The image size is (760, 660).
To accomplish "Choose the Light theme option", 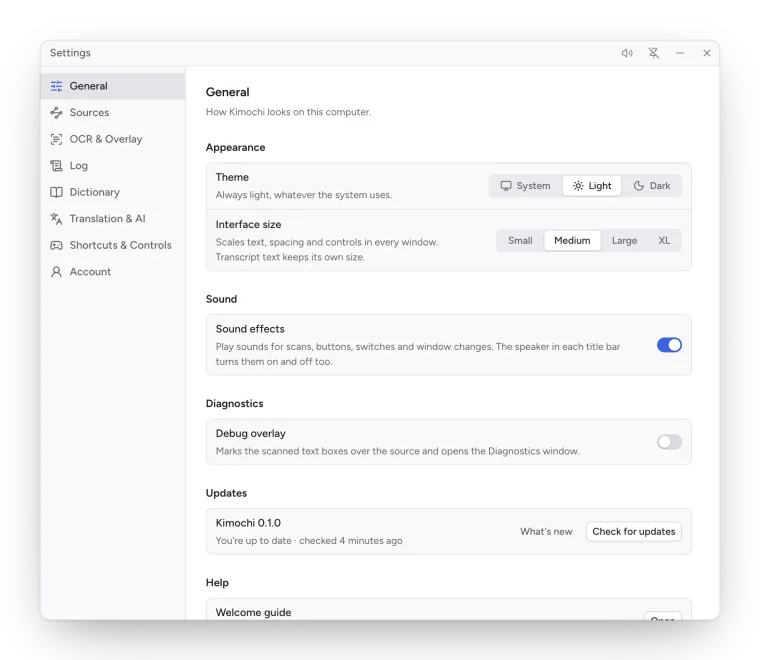I will click(592, 186).
